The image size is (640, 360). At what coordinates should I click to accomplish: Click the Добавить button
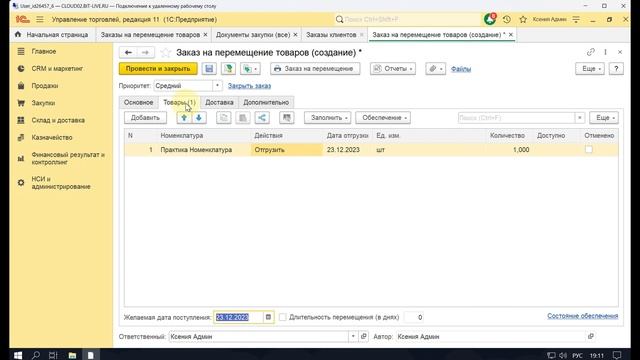pos(145,118)
